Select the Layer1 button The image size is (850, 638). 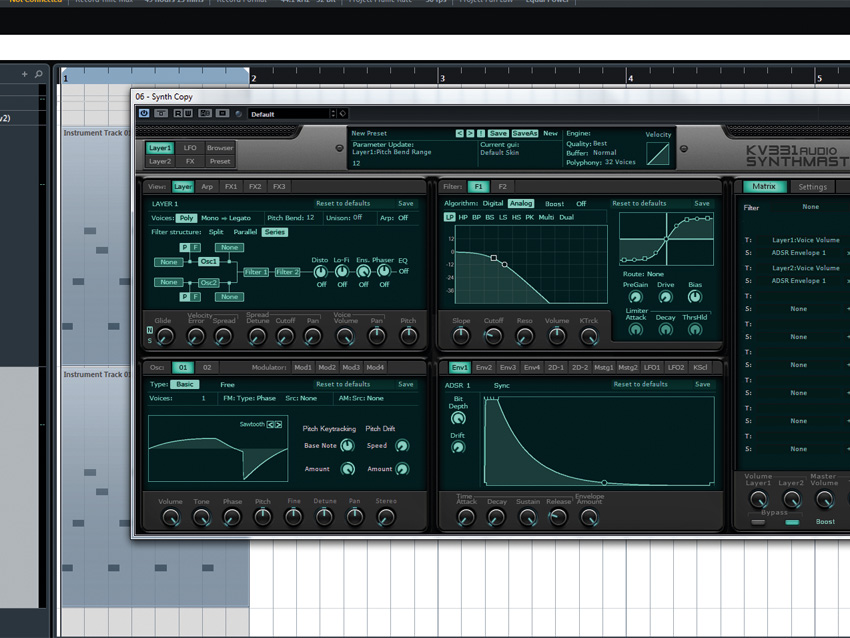click(160, 147)
